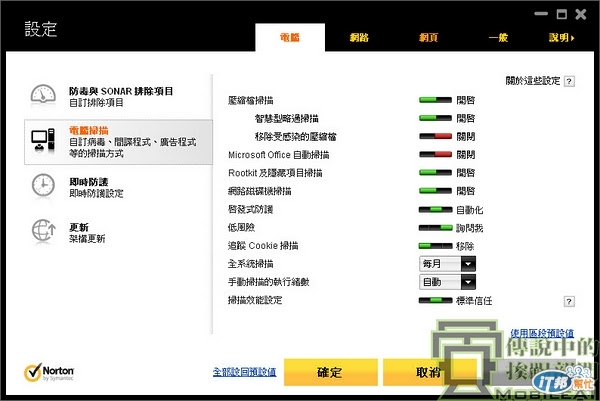
Task: Enable Microsoft Office 自動掃描 switch
Action: 435,155
